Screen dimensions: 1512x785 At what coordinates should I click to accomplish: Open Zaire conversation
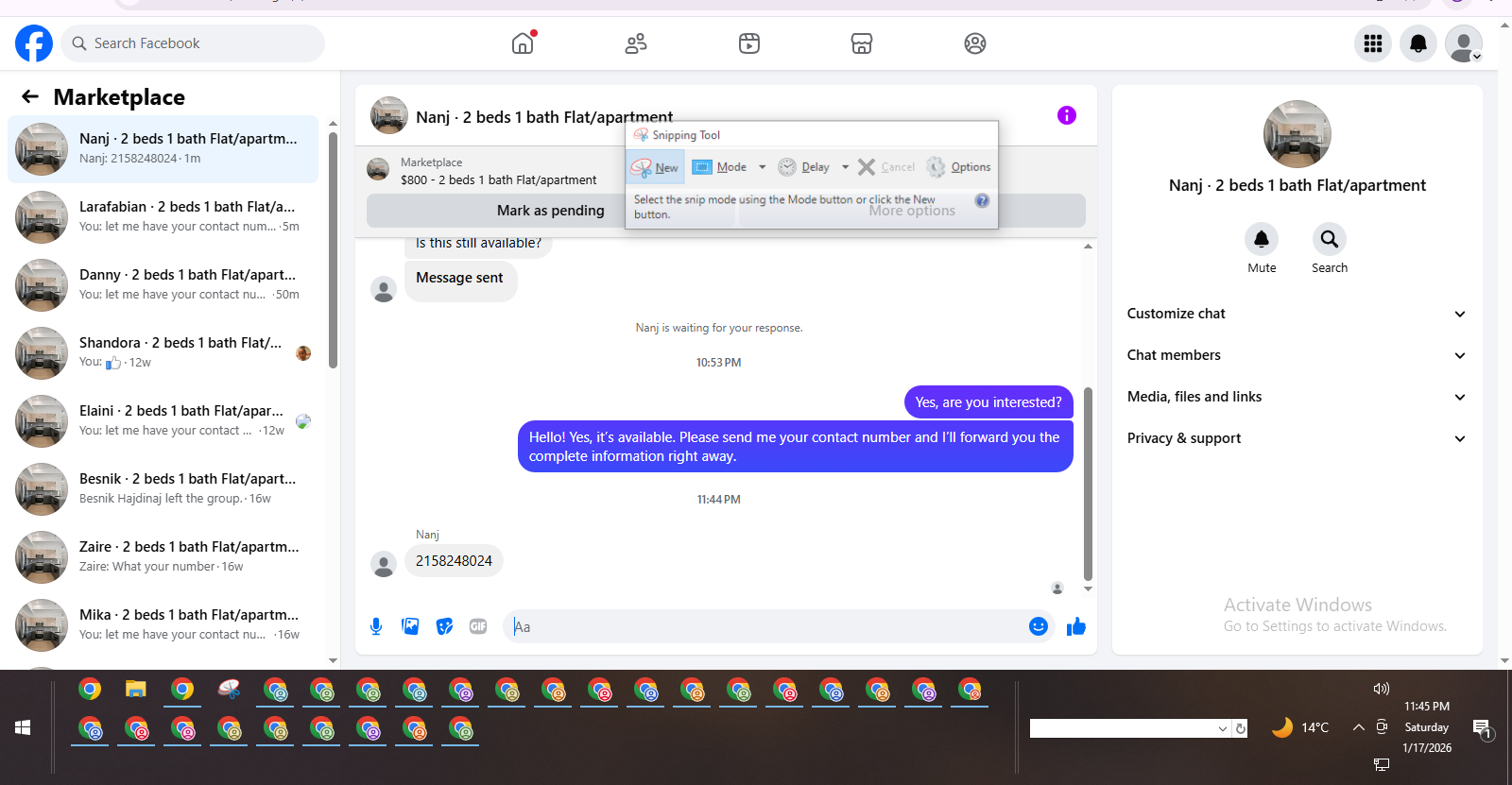pos(163,557)
